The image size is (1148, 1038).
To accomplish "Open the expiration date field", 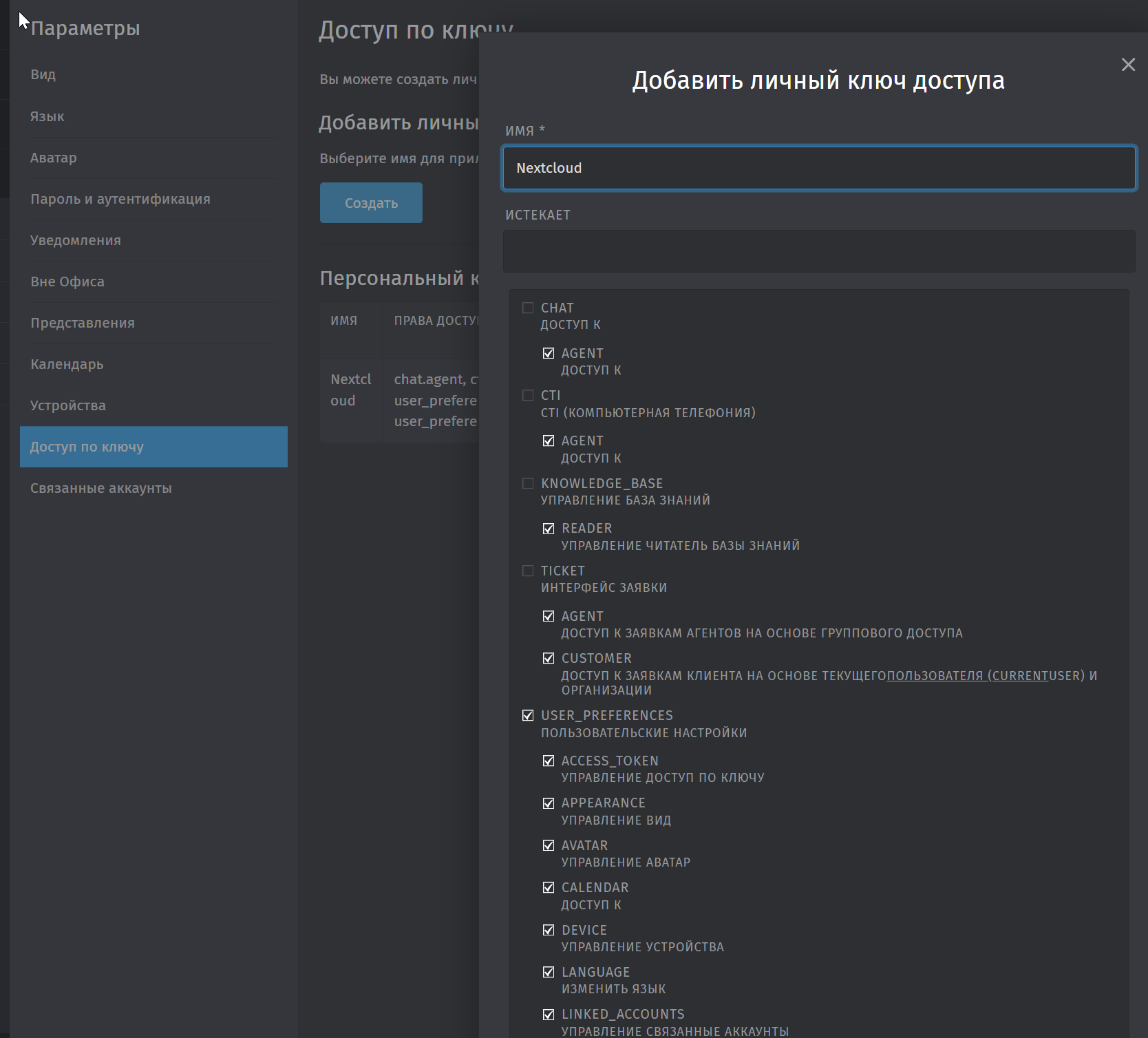I will pyautogui.click(x=819, y=251).
